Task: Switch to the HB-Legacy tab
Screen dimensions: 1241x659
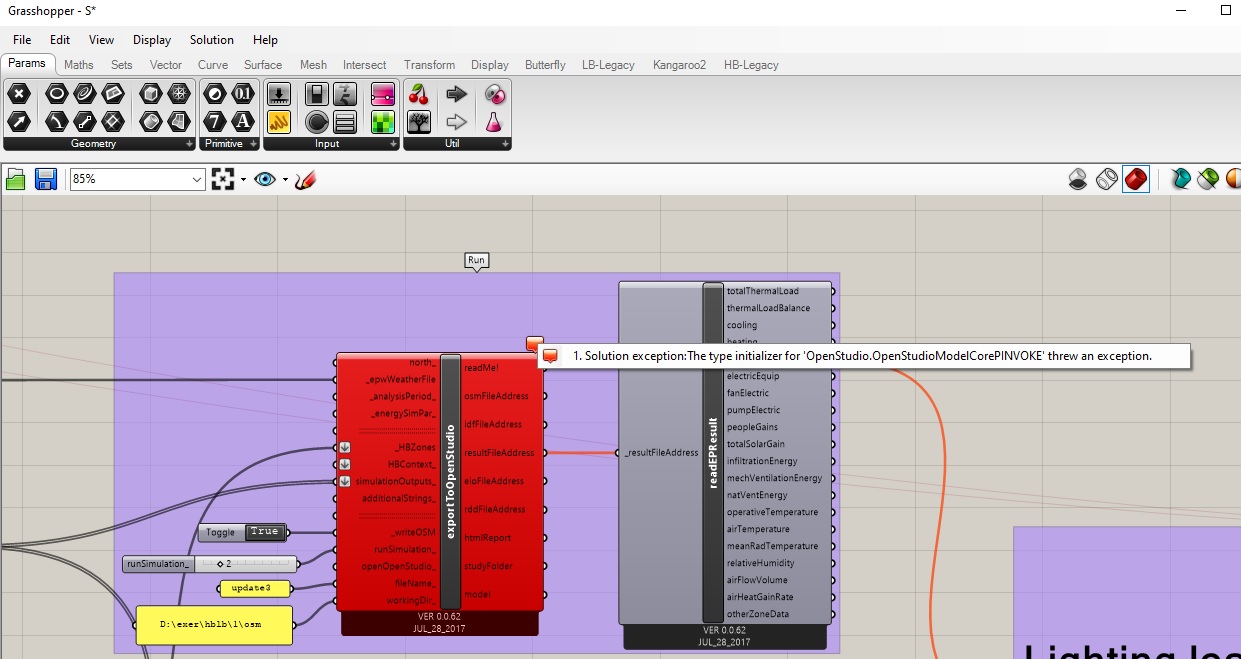Action: [751, 65]
